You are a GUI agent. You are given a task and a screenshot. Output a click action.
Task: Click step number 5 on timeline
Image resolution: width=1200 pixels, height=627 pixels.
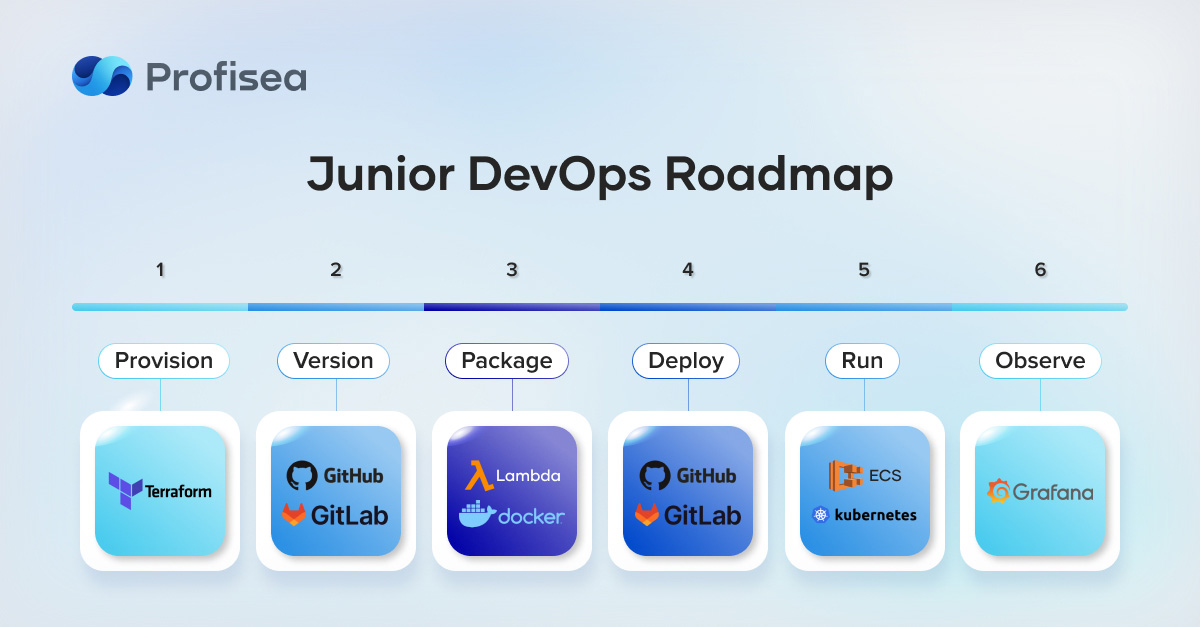click(864, 269)
